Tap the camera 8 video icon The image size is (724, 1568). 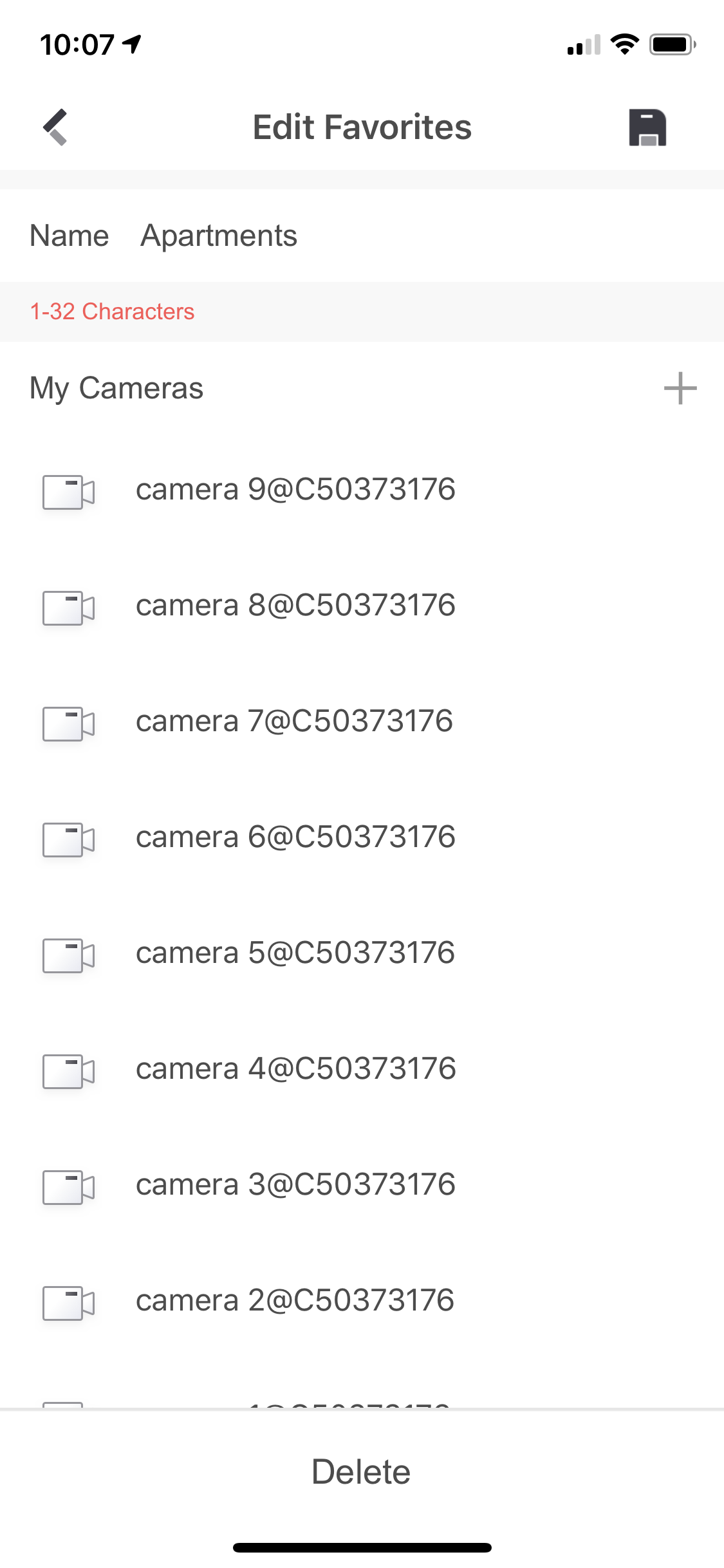point(68,608)
